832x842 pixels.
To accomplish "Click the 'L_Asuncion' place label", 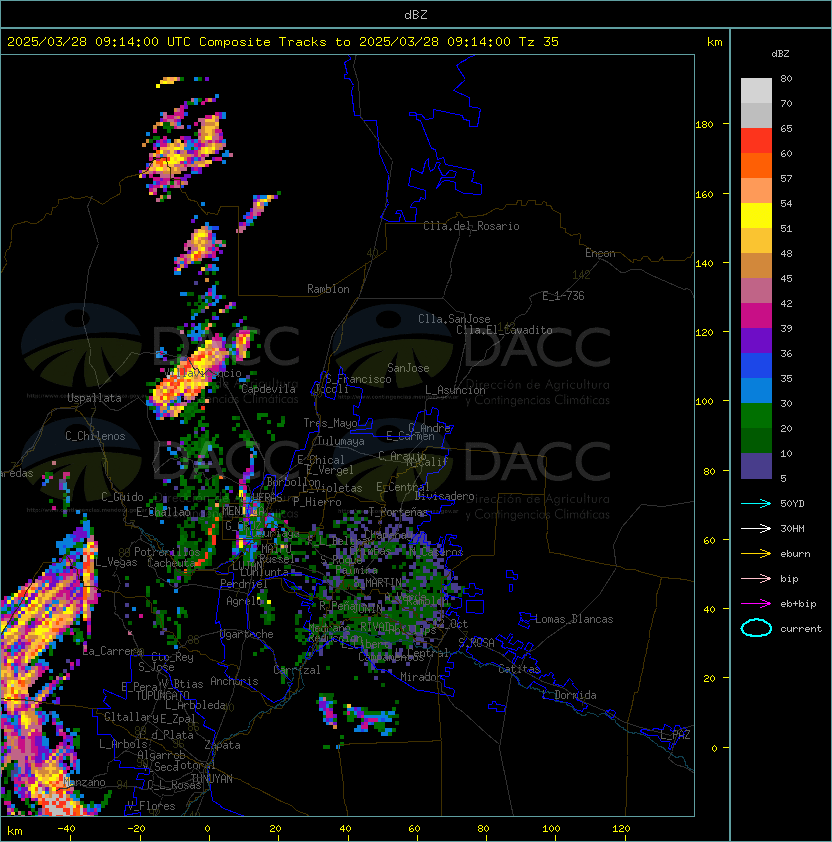I will click(455, 390).
